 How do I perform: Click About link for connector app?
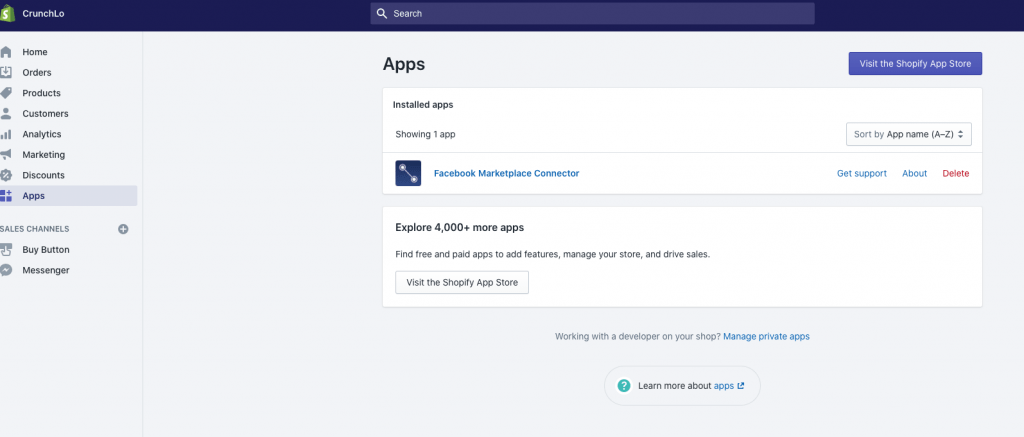click(914, 173)
